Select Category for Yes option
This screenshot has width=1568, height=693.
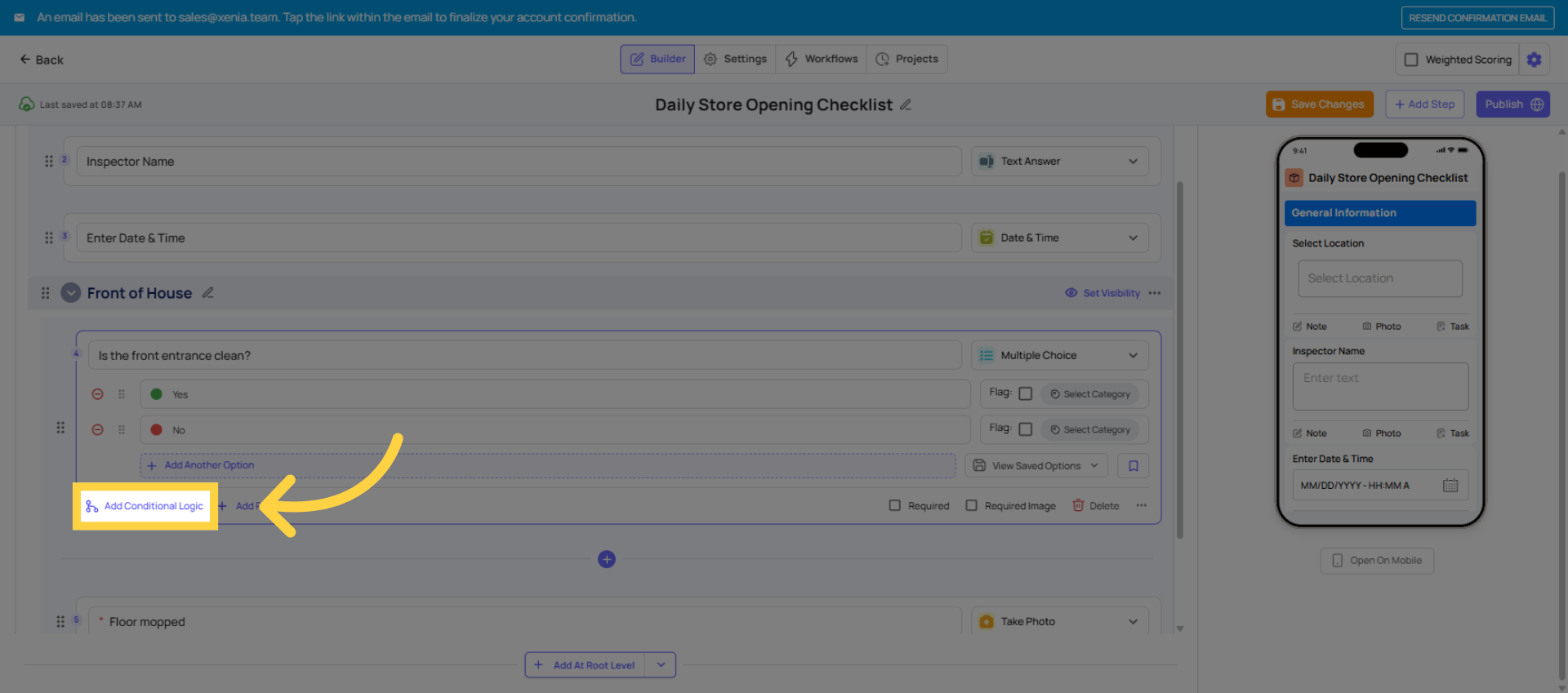[x=1090, y=394]
